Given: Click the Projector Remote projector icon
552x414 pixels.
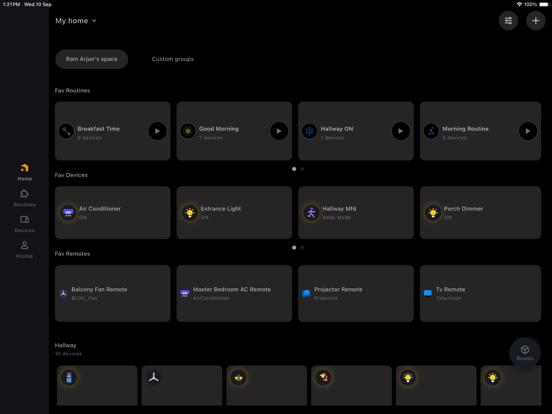Looking at the screenshot, I should pos(306,294).
